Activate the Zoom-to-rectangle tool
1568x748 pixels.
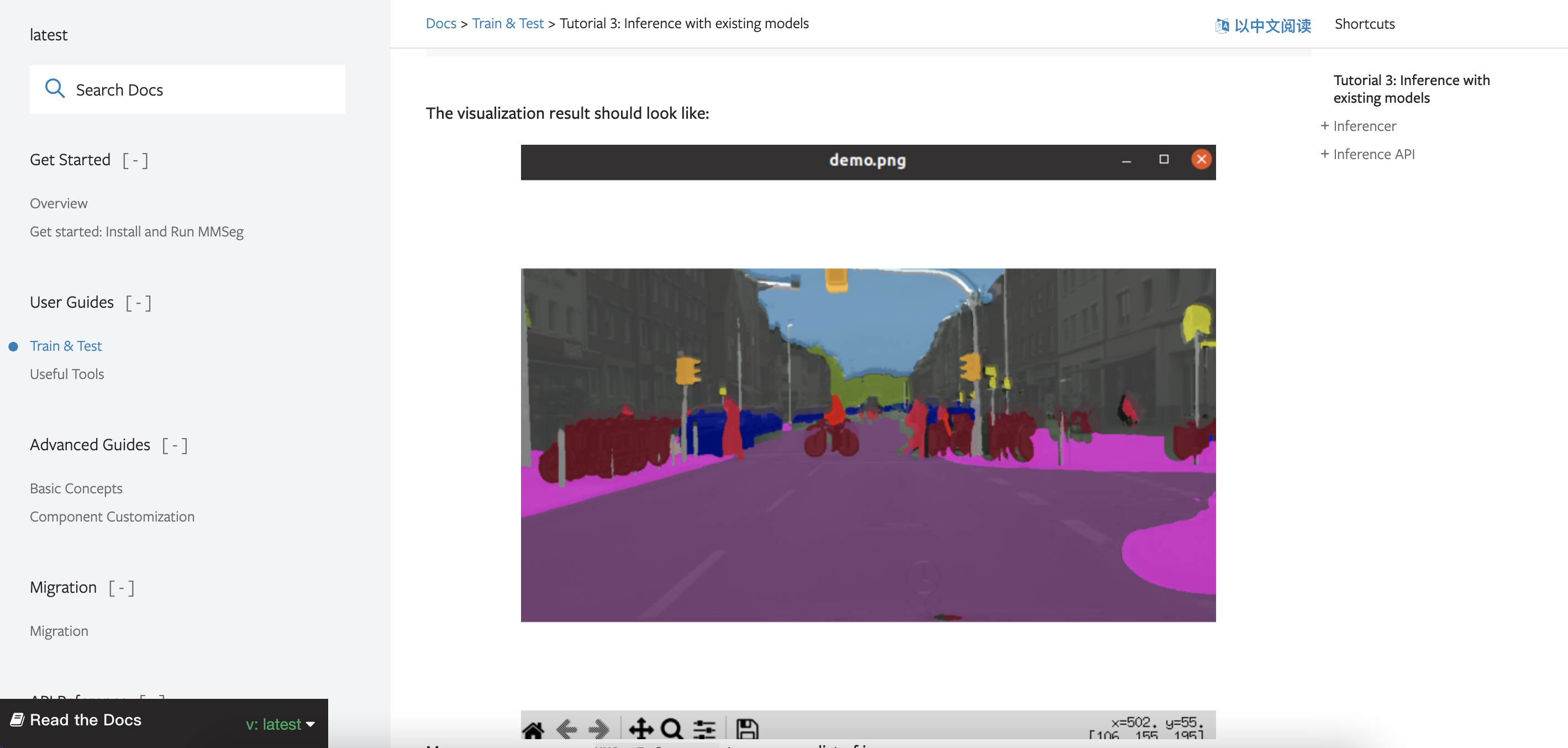point(671,728)
